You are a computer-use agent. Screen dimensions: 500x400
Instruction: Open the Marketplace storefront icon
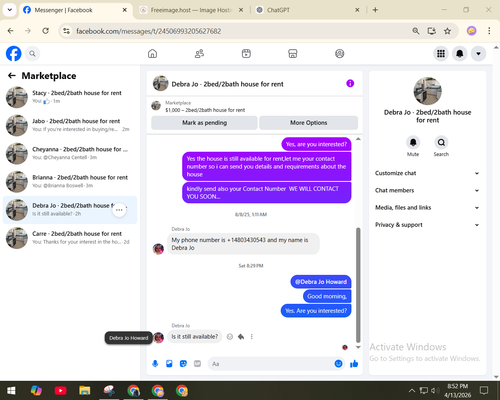coord(293,54)
